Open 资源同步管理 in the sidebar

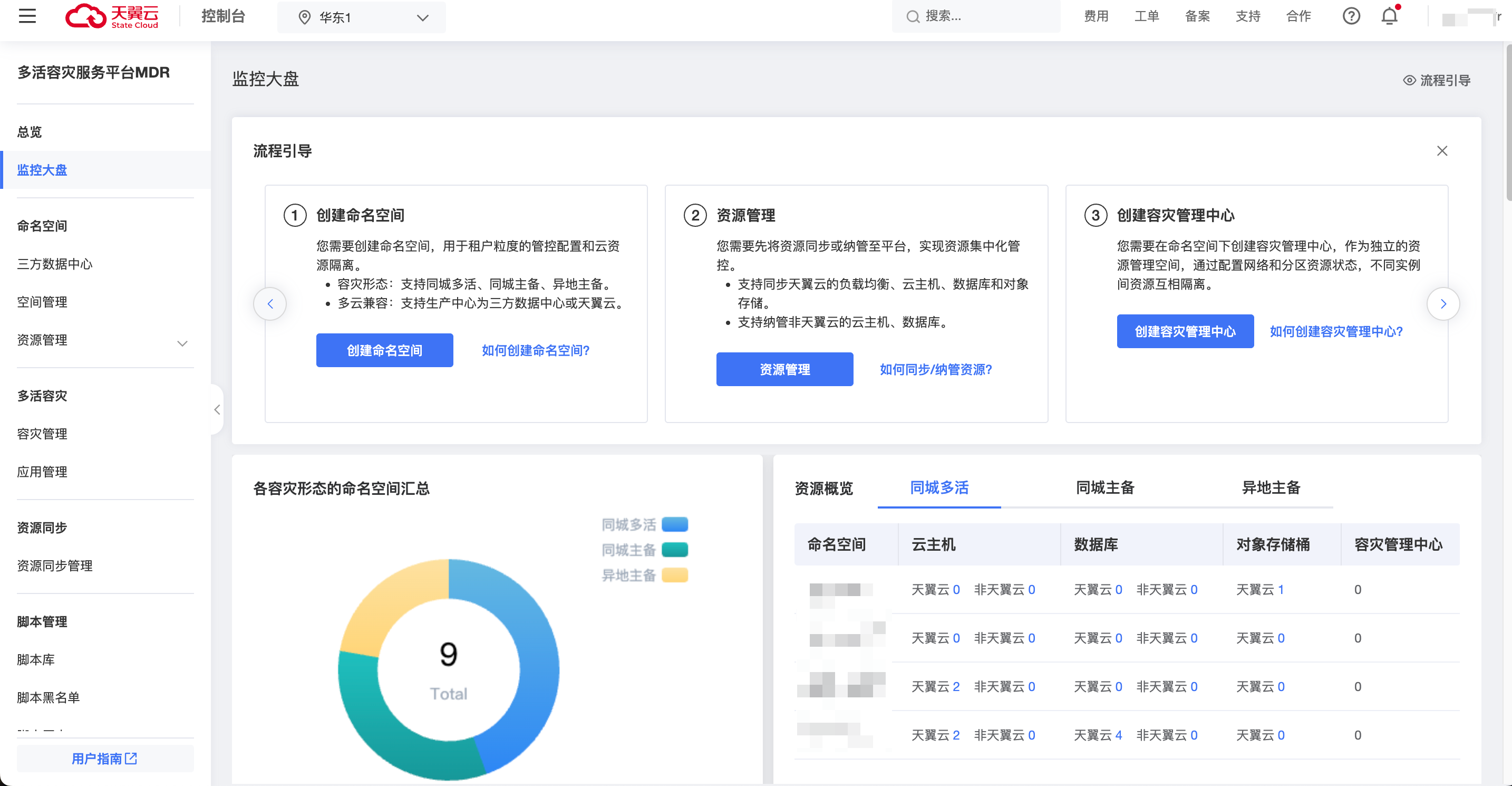[x=55, y=565]
